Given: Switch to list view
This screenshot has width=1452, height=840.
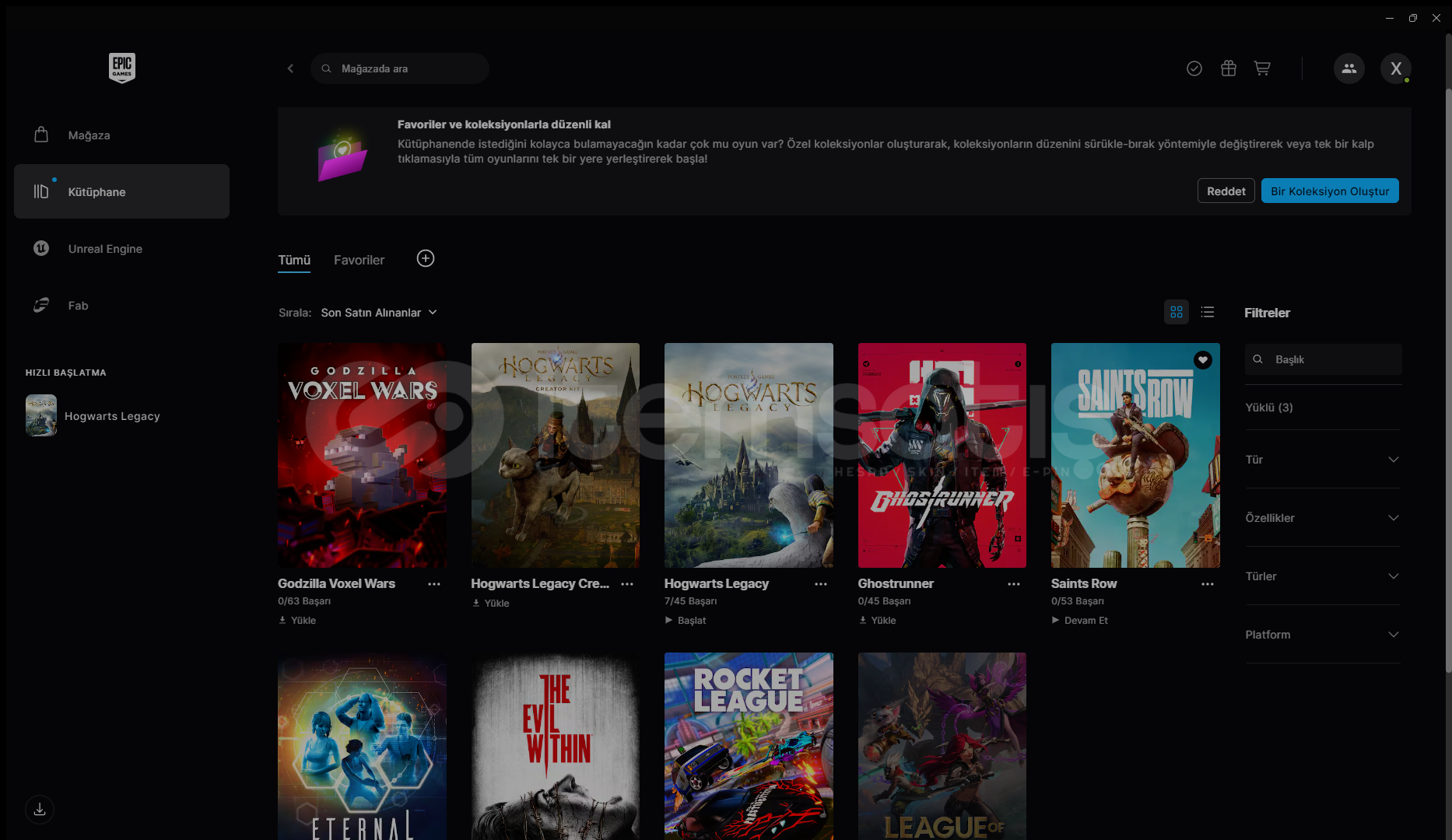Looking at the screenshot, I should coord(1208,312).
